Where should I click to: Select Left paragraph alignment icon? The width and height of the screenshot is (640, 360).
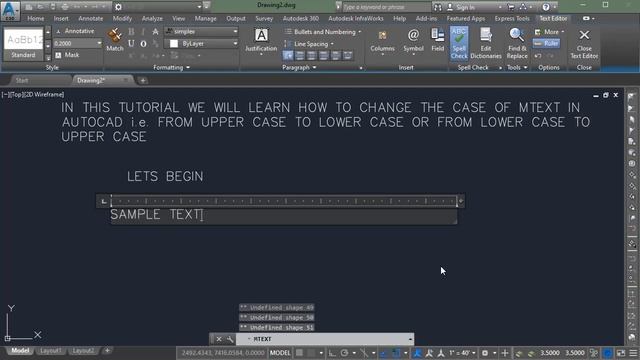(300, 55)
